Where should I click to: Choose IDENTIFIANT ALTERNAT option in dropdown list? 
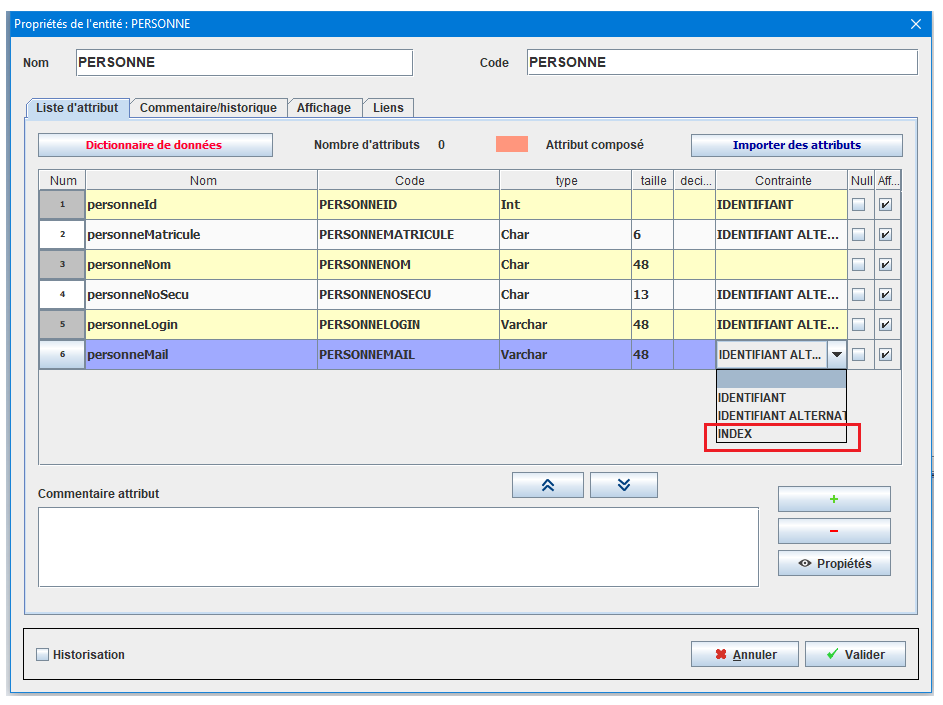pyautogui.click(x=781, y=416)
